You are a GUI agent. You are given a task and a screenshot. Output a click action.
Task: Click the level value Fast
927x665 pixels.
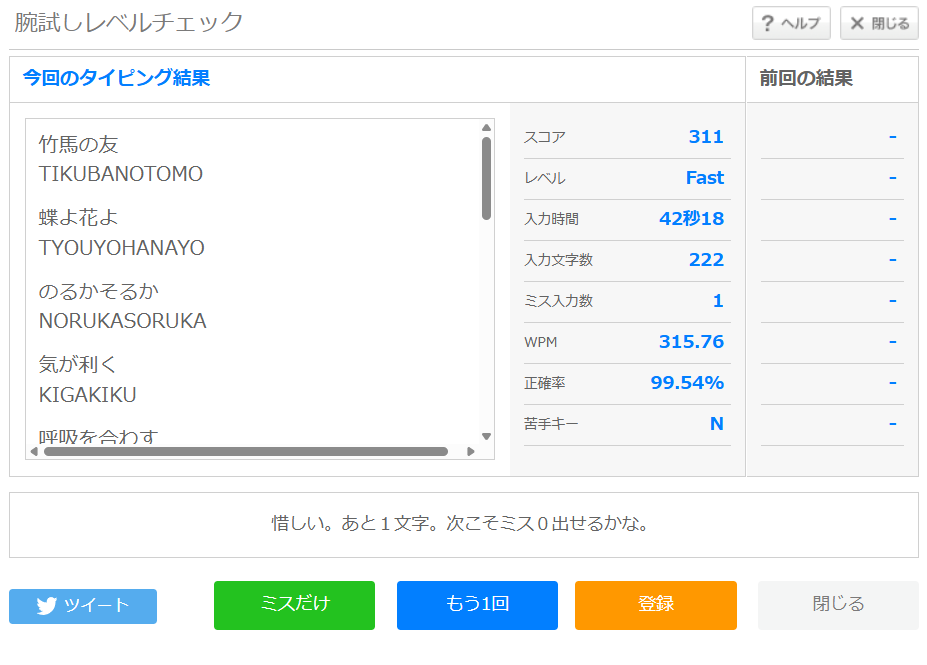click(705, 177)
